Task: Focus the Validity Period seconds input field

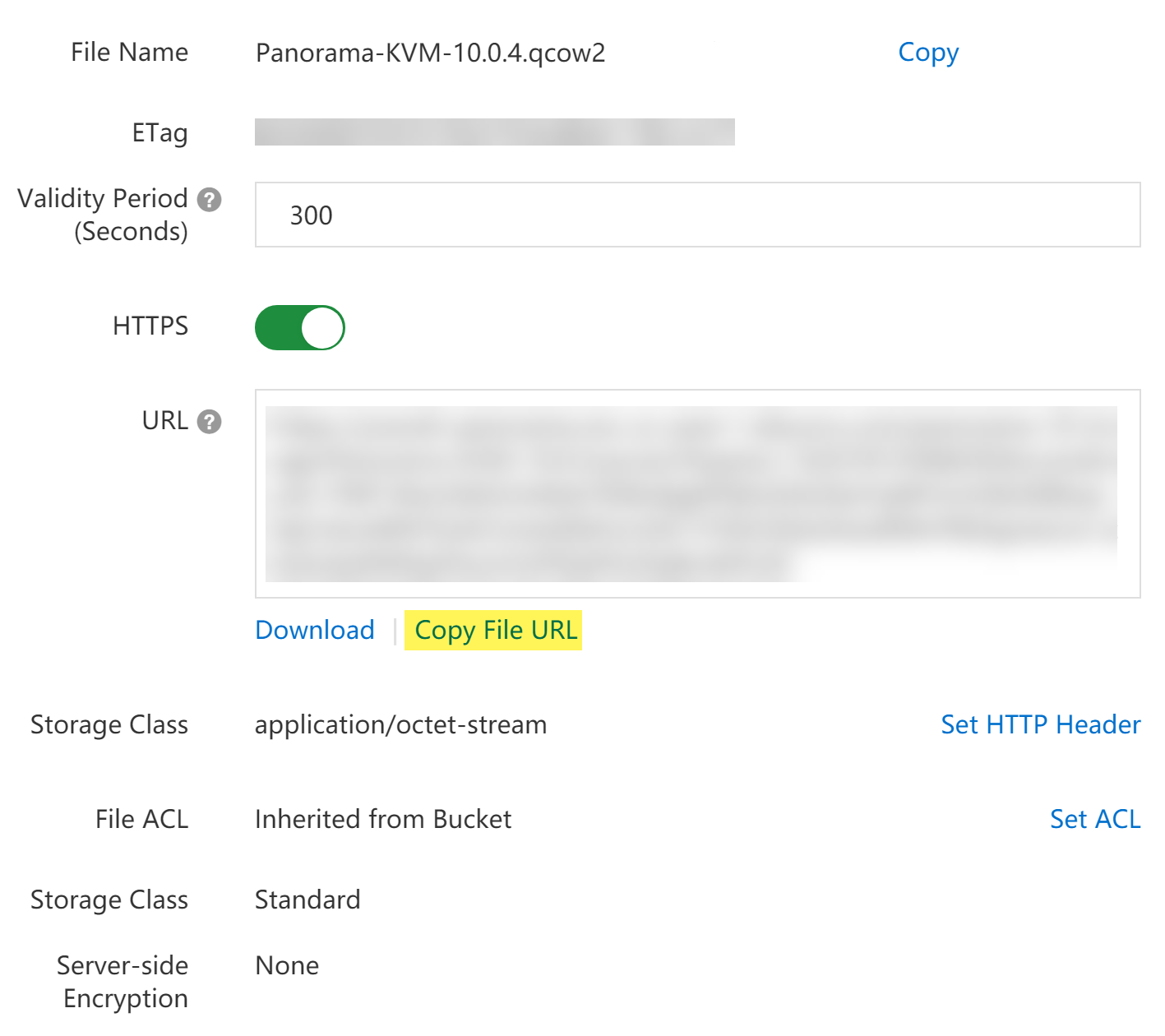Action: tap(697, 215)
